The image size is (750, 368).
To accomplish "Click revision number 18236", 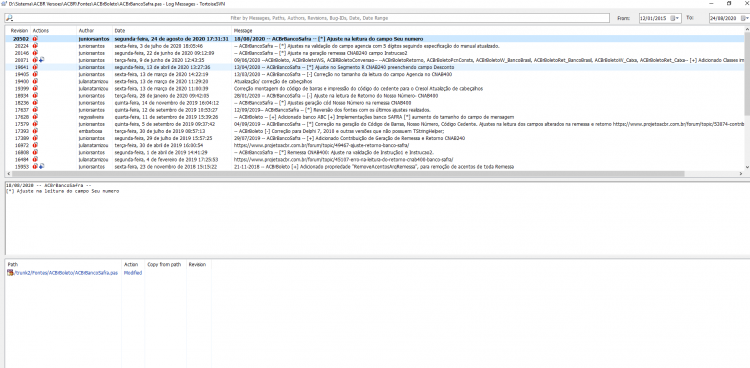I will [22, 103].
